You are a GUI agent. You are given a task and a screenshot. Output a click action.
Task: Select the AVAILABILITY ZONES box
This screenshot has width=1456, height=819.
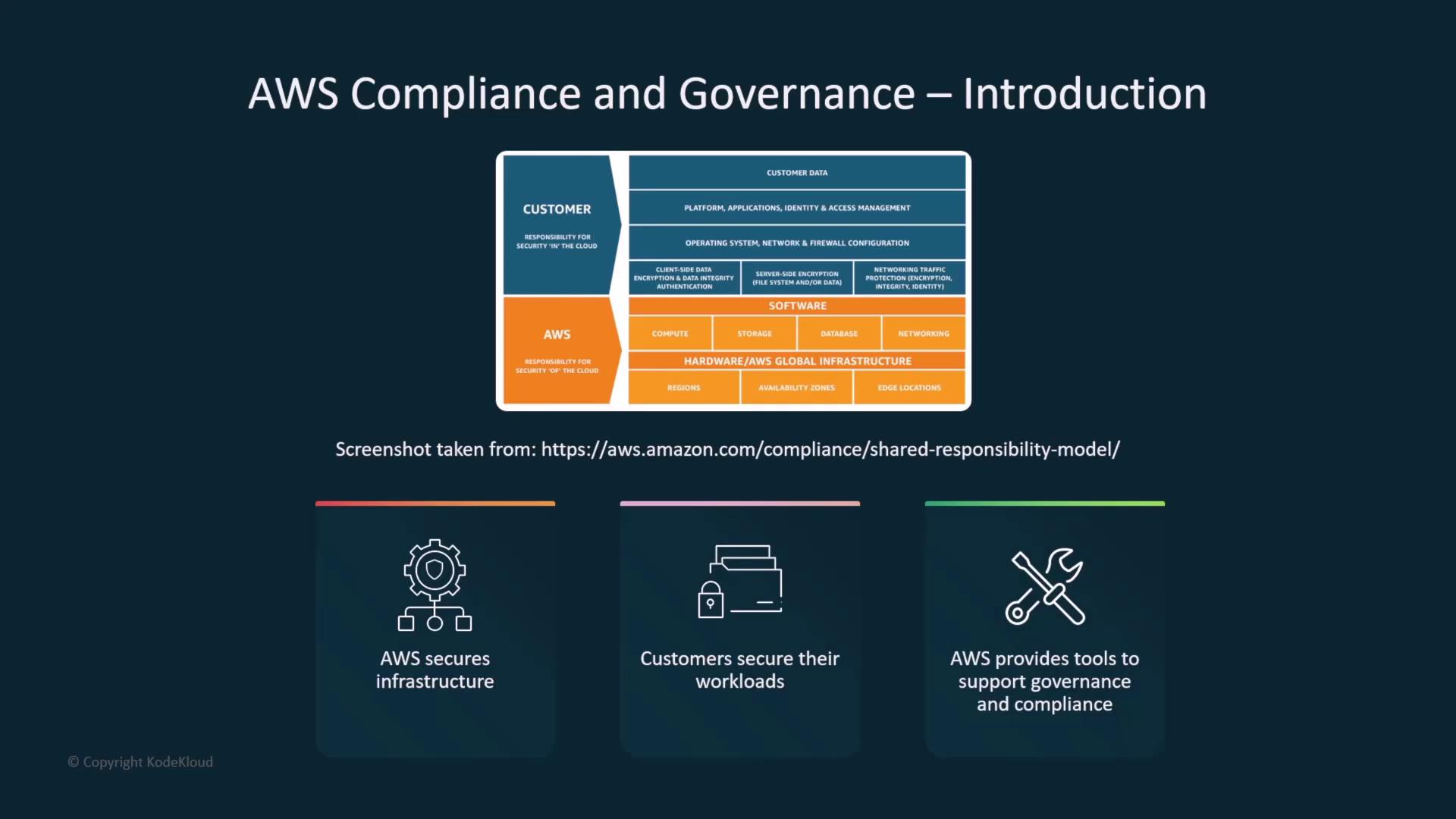[796, 388]
